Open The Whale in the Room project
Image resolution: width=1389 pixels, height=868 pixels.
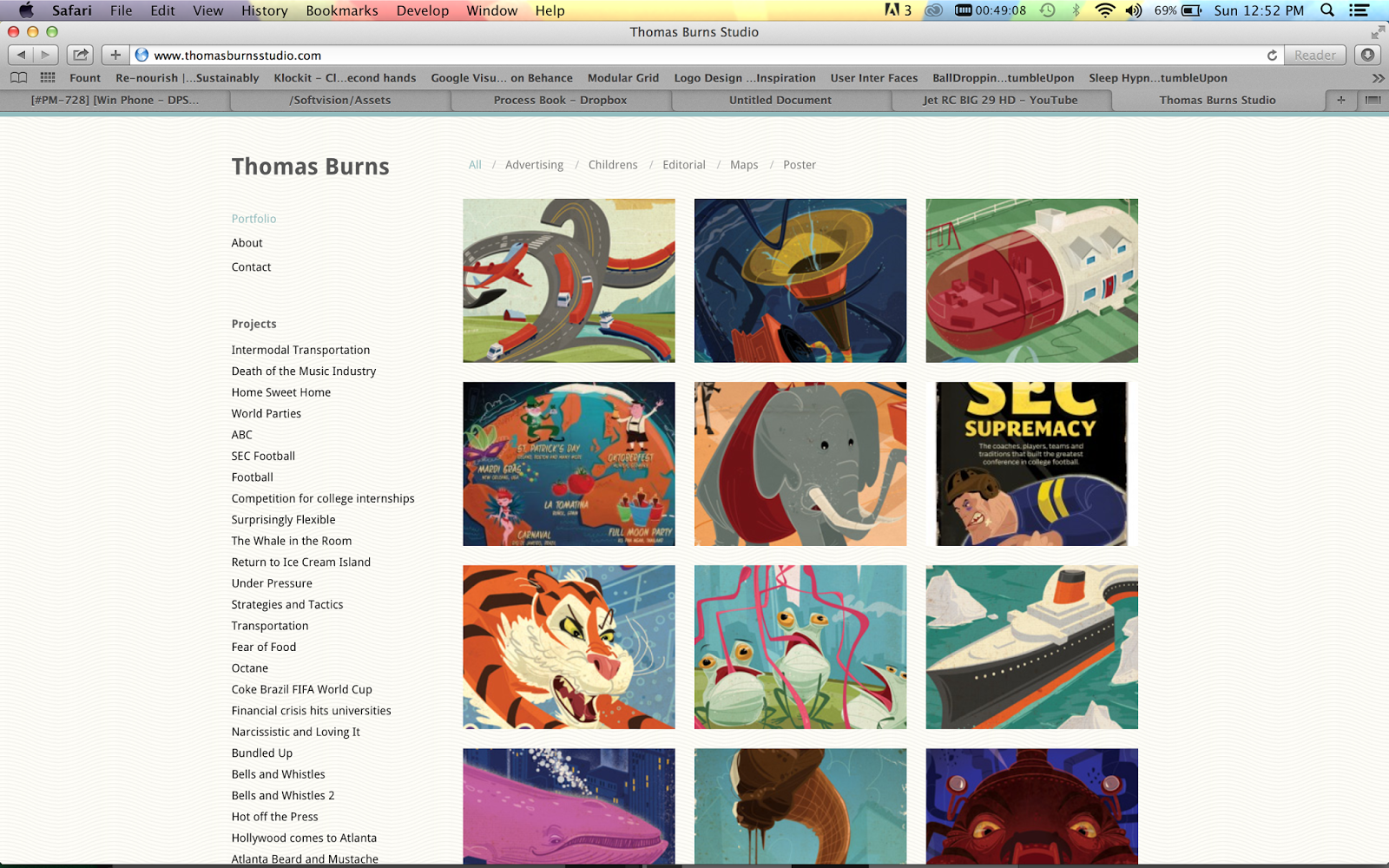(x=292, y=541)
